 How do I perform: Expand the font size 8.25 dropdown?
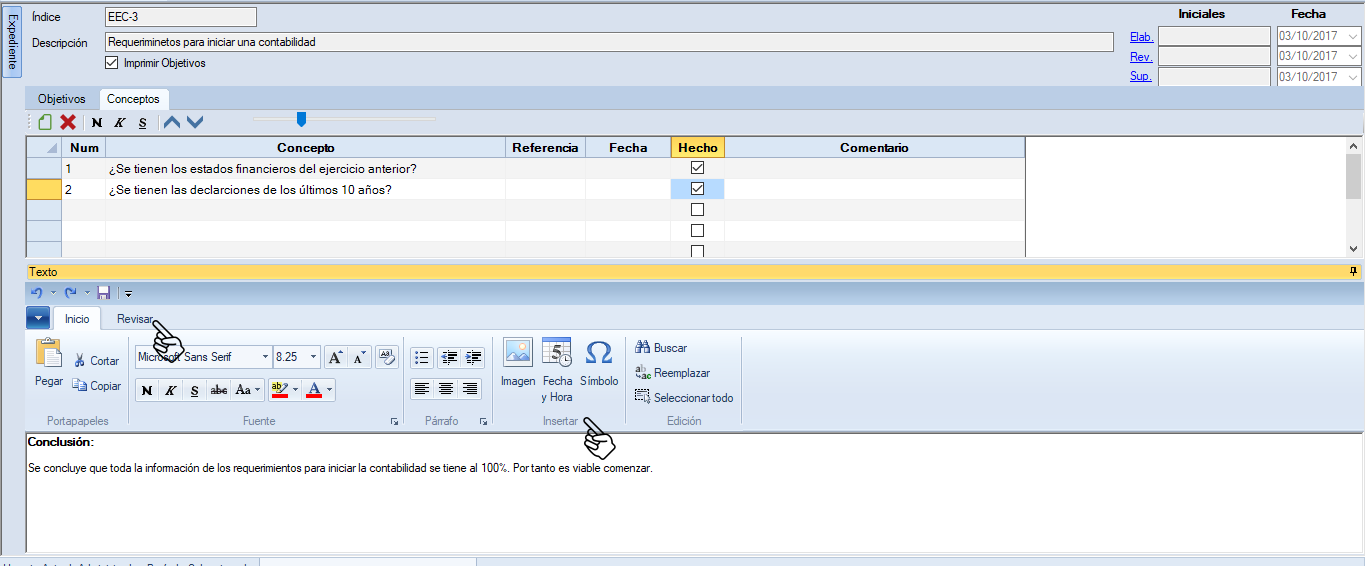[x=314, y=357]
